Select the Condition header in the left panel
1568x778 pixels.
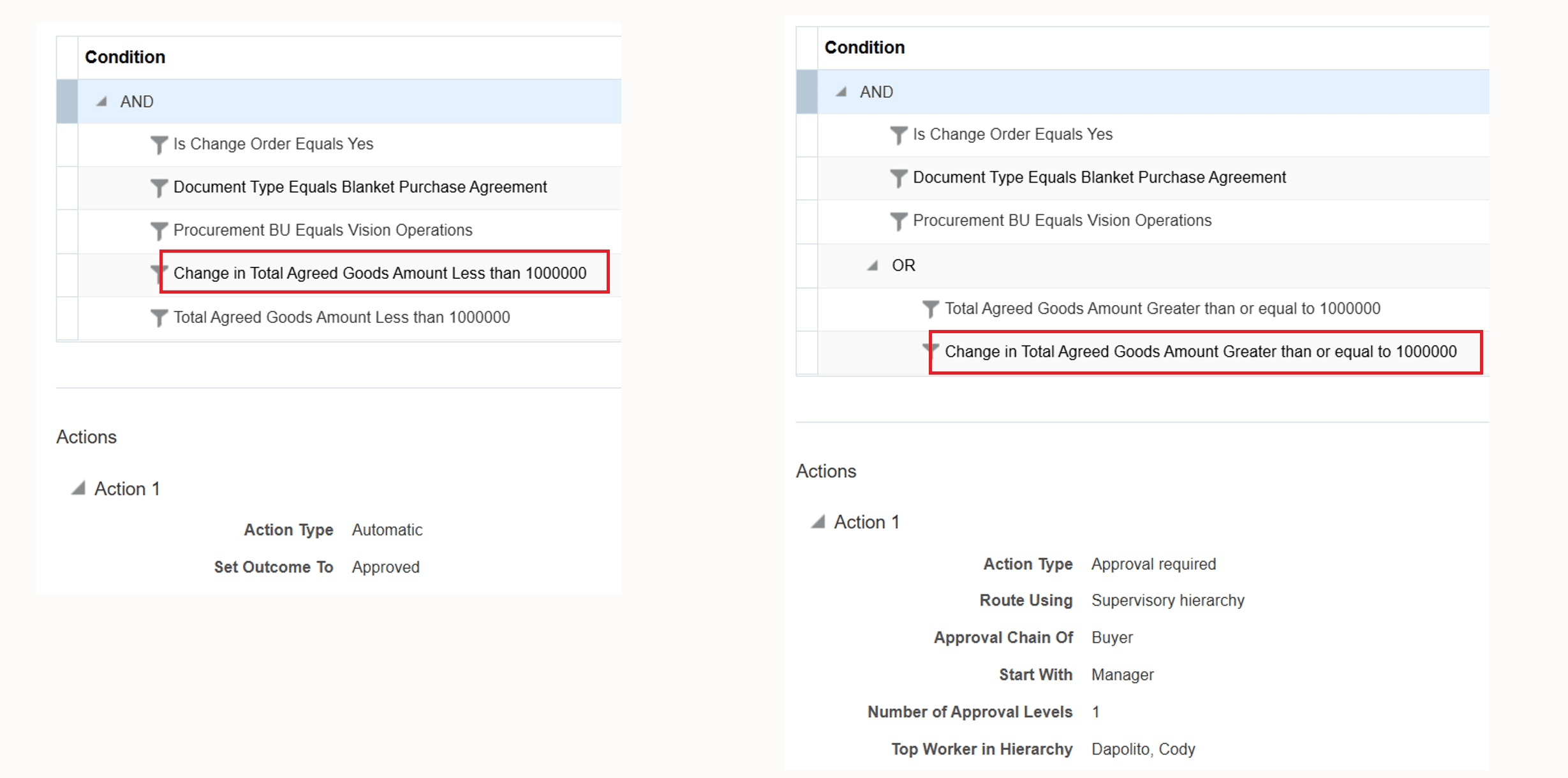(125, 57)
